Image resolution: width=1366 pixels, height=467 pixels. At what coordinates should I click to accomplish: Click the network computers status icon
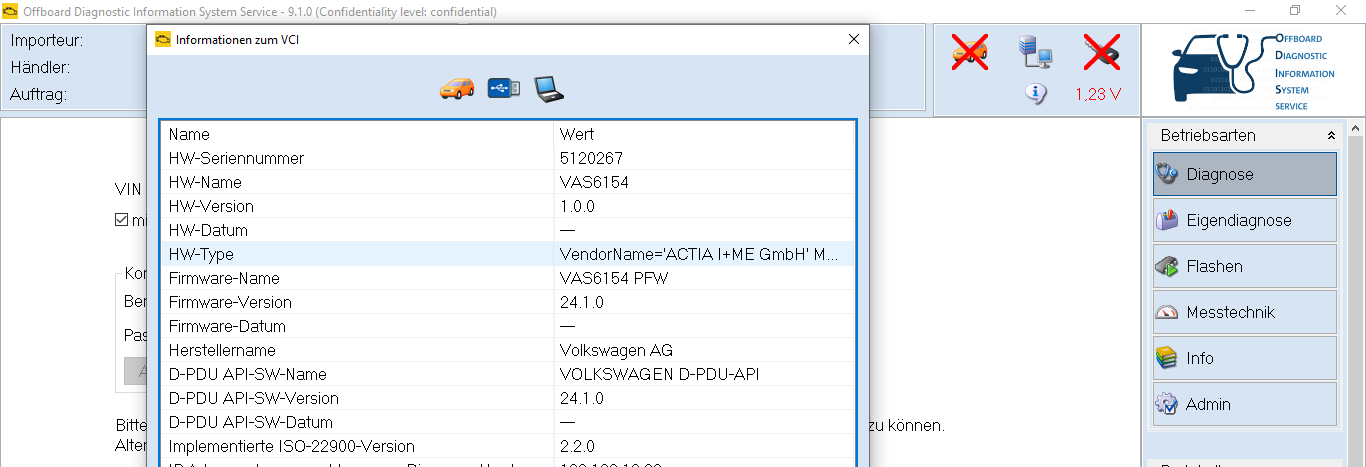click(1035, 52)
